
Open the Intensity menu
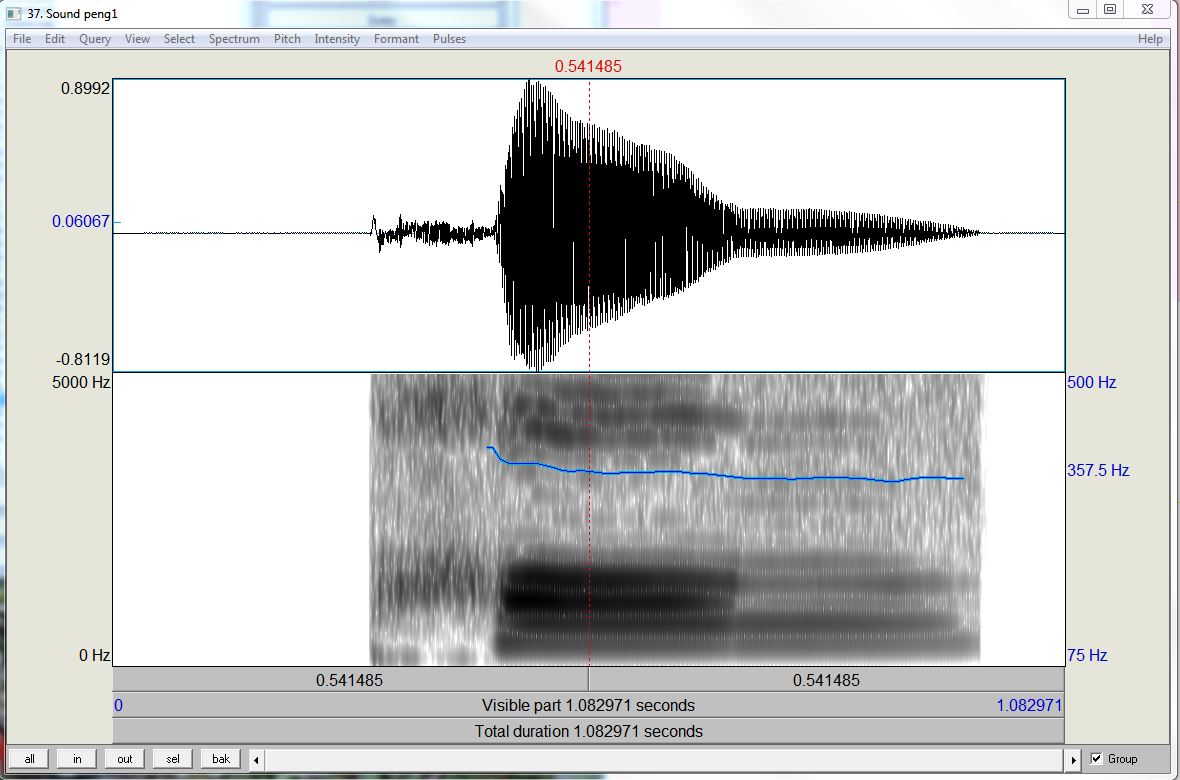(x=336, y=39)
